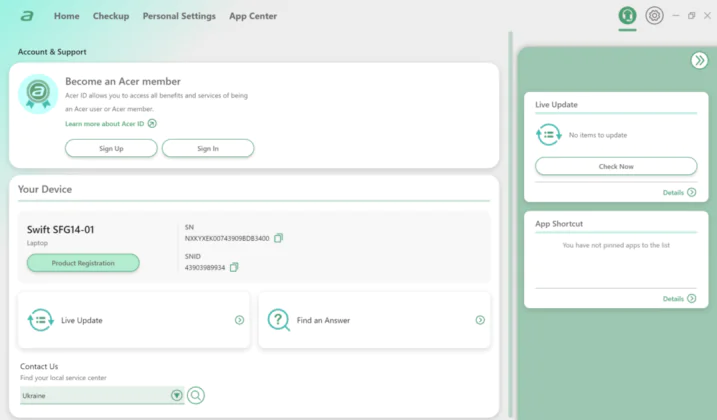The image size is (717, 420).
Task: Copy the SN serial number
Action: coord(278,238)
